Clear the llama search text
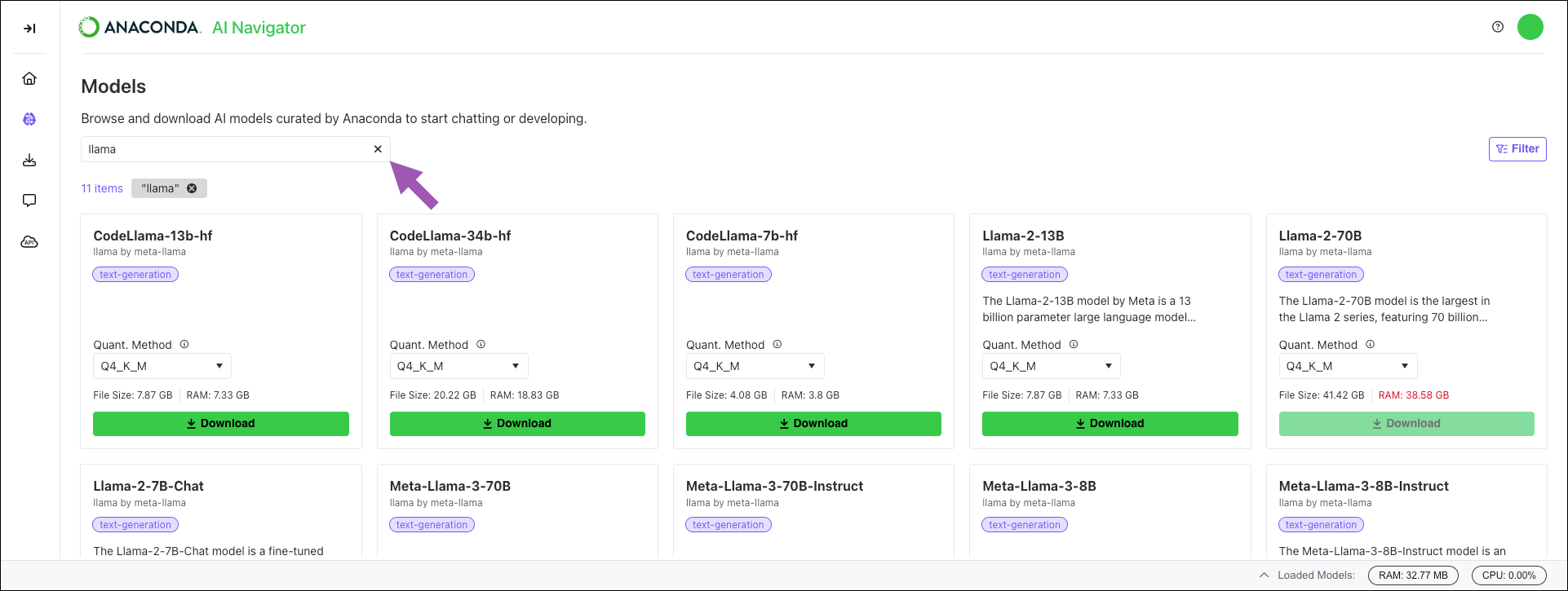This screenshot has width=1568, height=591. [x=378, y=149]
